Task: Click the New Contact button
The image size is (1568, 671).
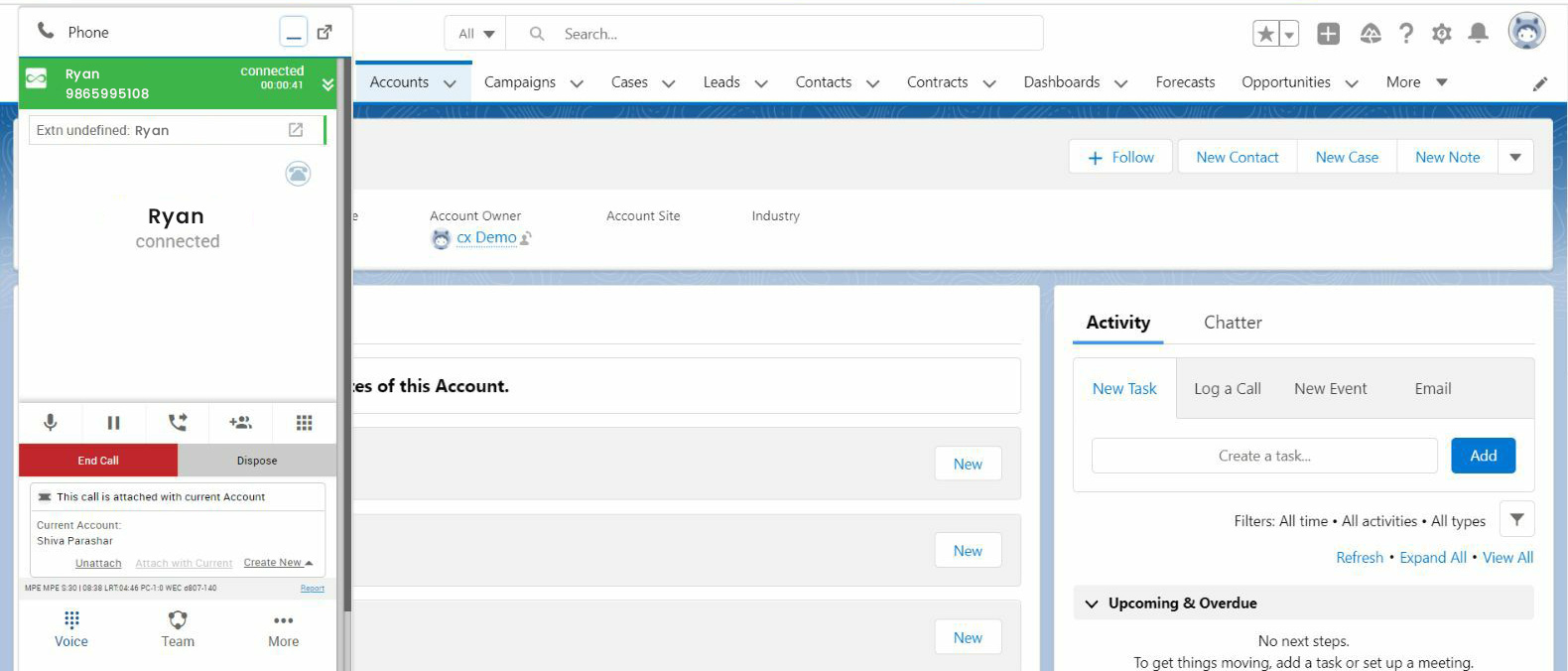Action: tap(1238, 157)
